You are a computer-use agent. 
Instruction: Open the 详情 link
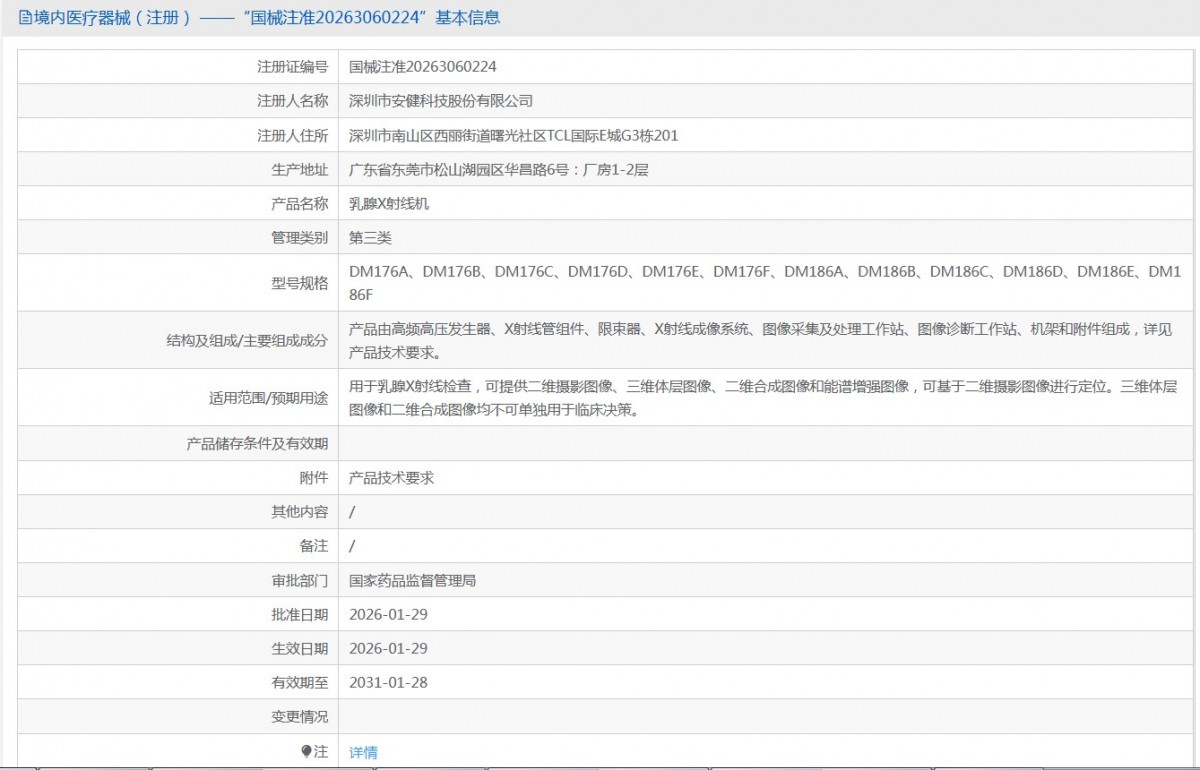pos(363,752)
